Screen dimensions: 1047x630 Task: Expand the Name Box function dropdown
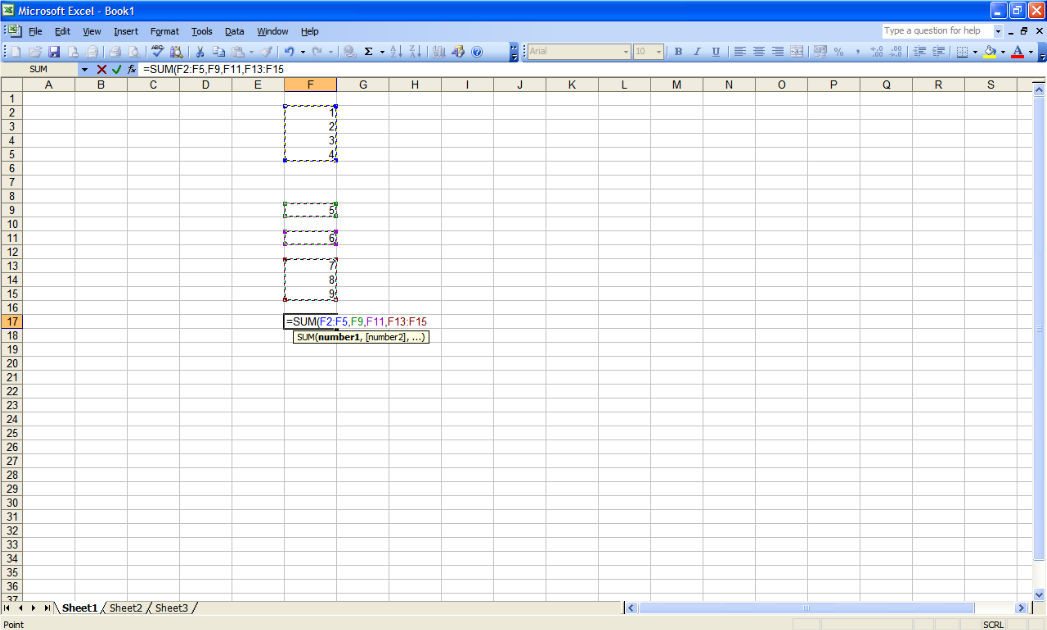pos(84,69)
